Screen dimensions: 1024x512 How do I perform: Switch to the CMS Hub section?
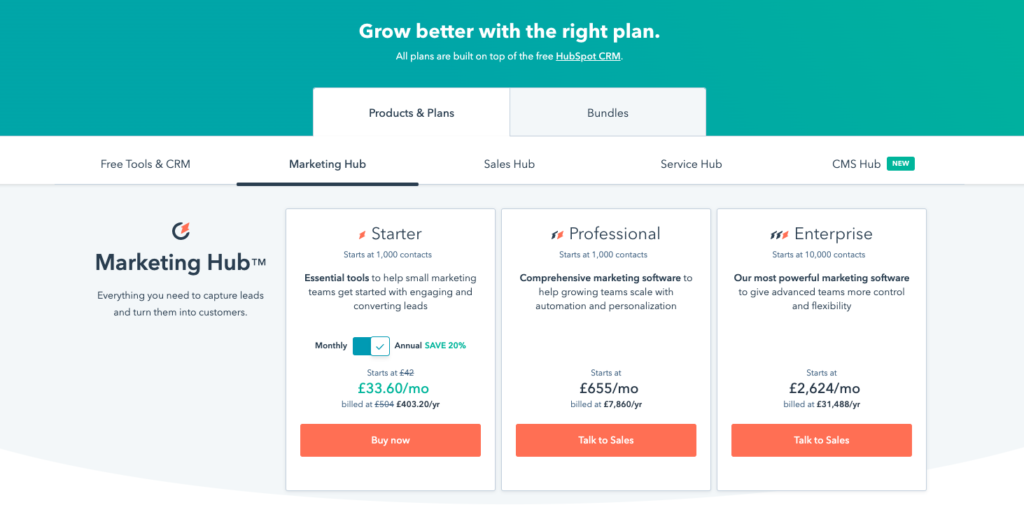(856, 164)
